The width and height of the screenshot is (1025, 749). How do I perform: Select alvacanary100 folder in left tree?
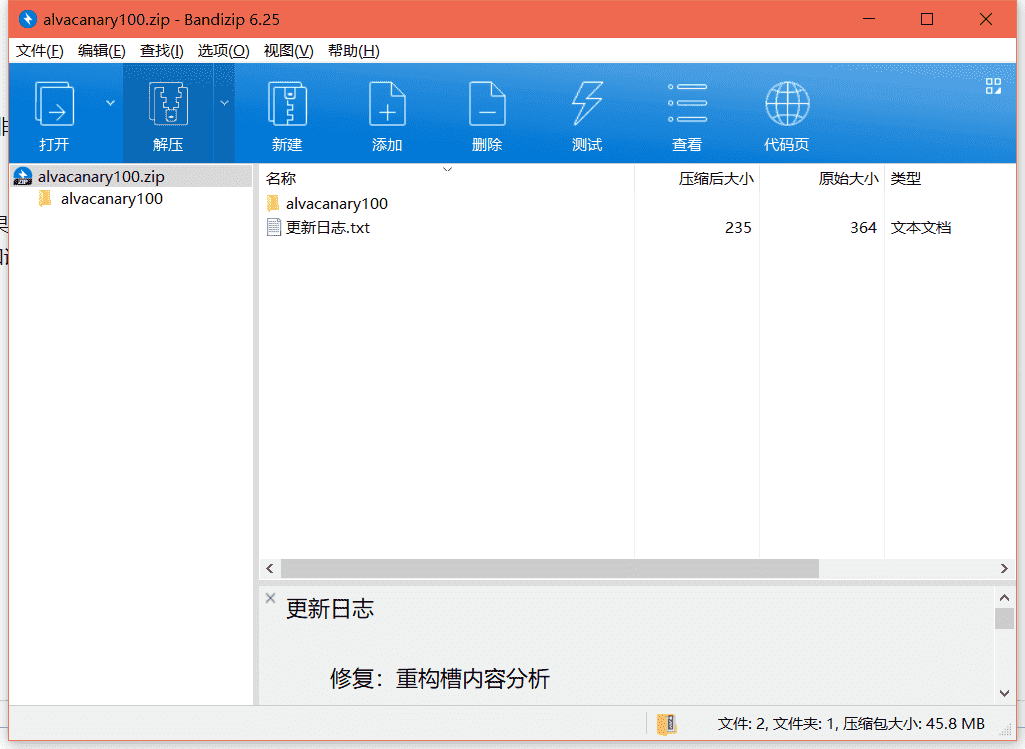[112, 199]
